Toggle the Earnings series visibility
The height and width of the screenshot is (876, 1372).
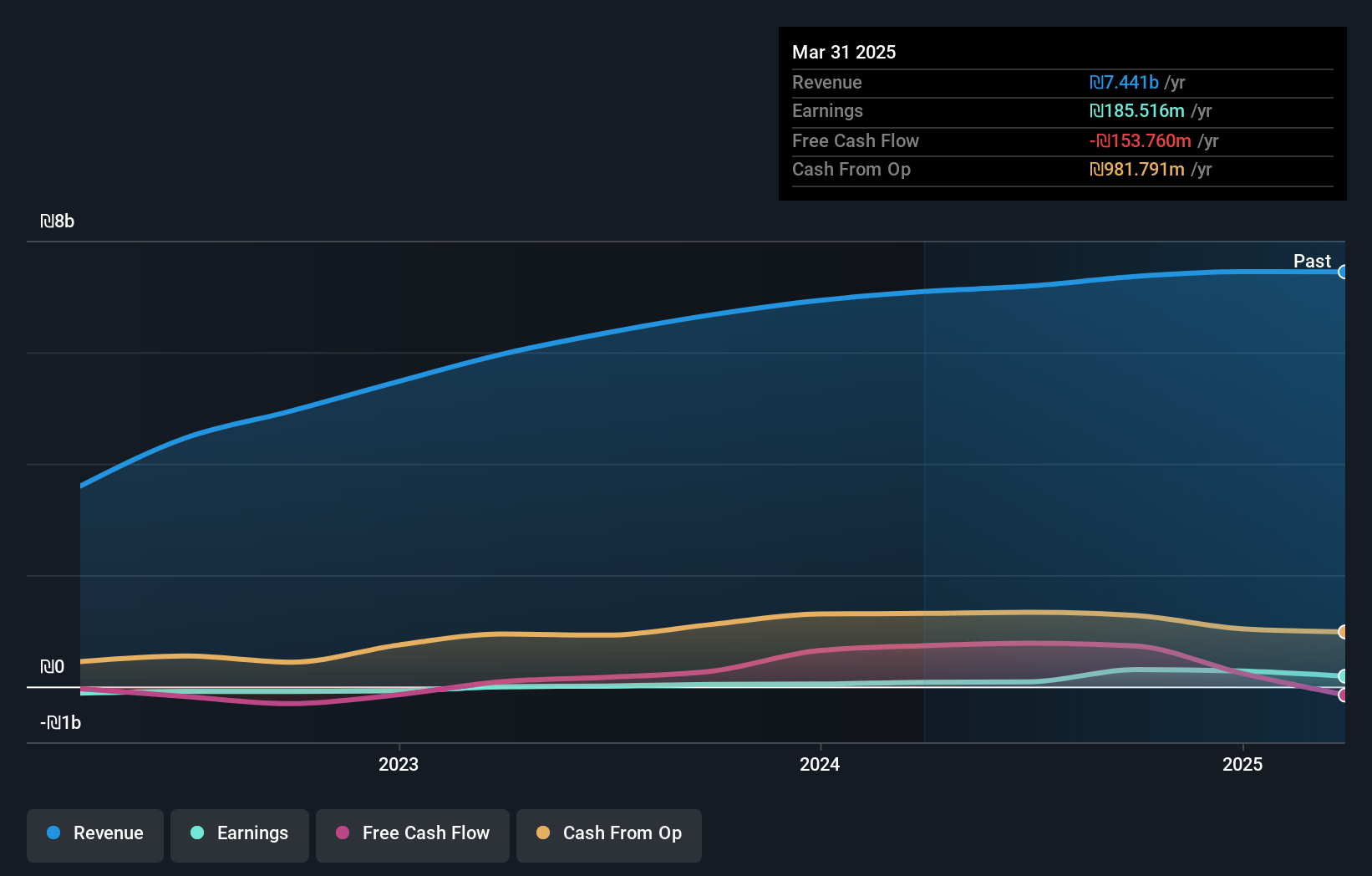pyautogui.click(x=239, y=835)
